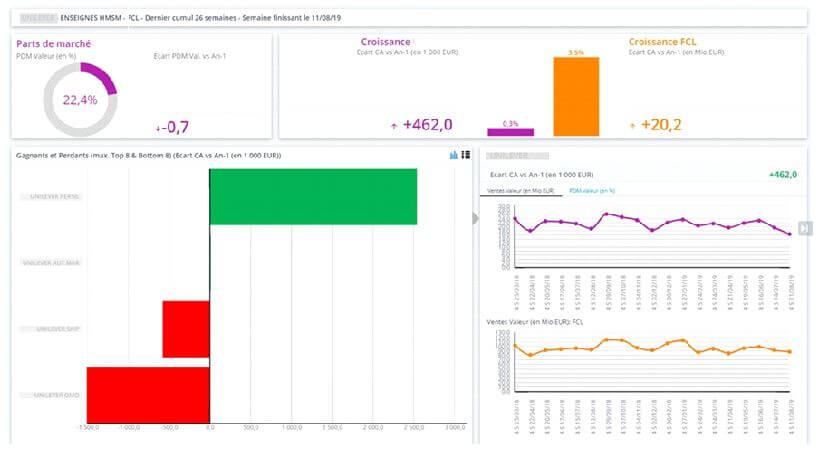
Task: Click the purple donut market share segment
Action: [x=101, y=76]
